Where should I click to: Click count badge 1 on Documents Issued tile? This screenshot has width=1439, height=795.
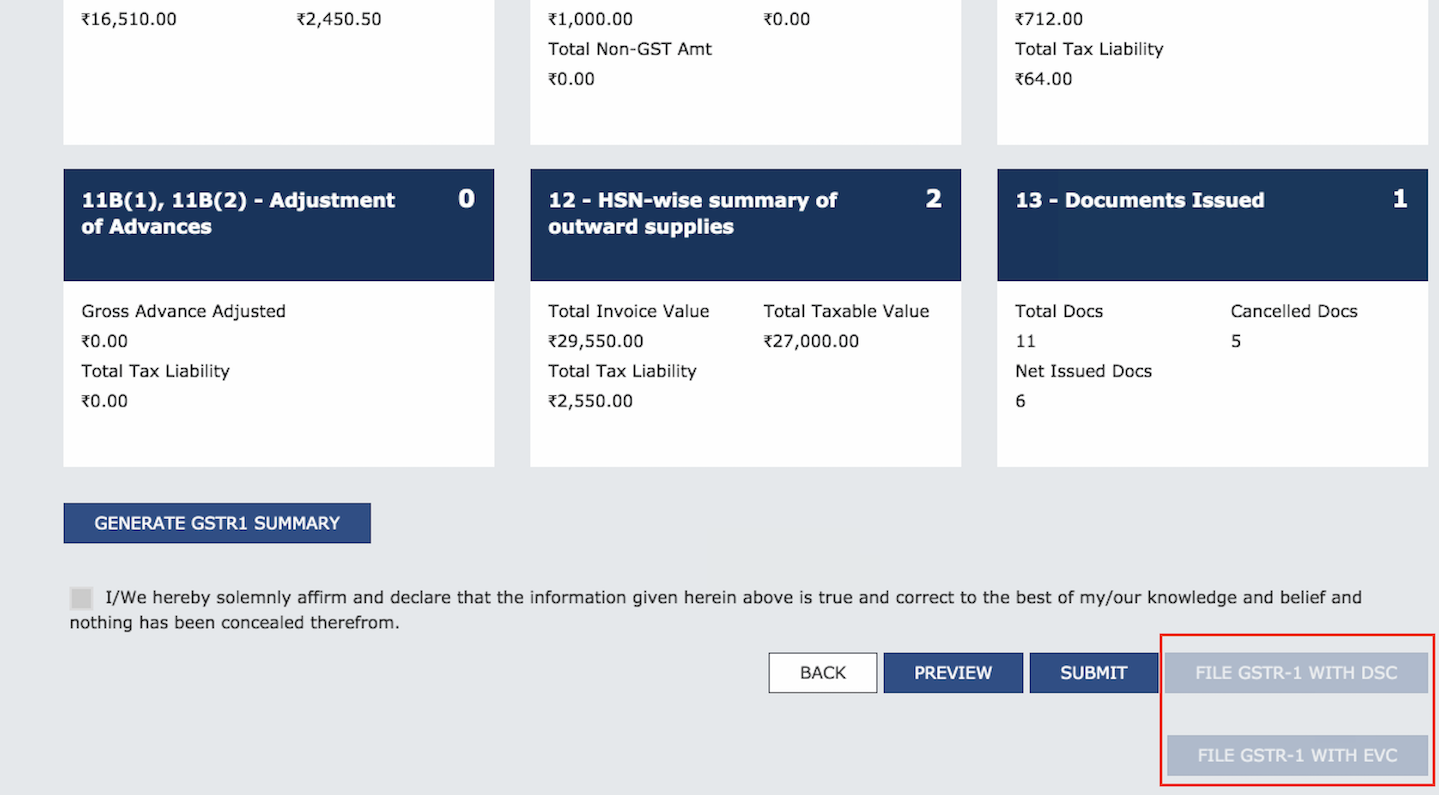pyautogui.click(x=1400, y=199)
